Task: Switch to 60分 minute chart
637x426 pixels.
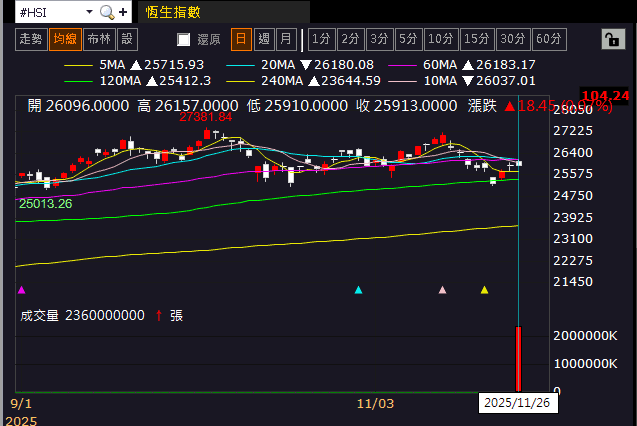Action: (x=549, y=39)
